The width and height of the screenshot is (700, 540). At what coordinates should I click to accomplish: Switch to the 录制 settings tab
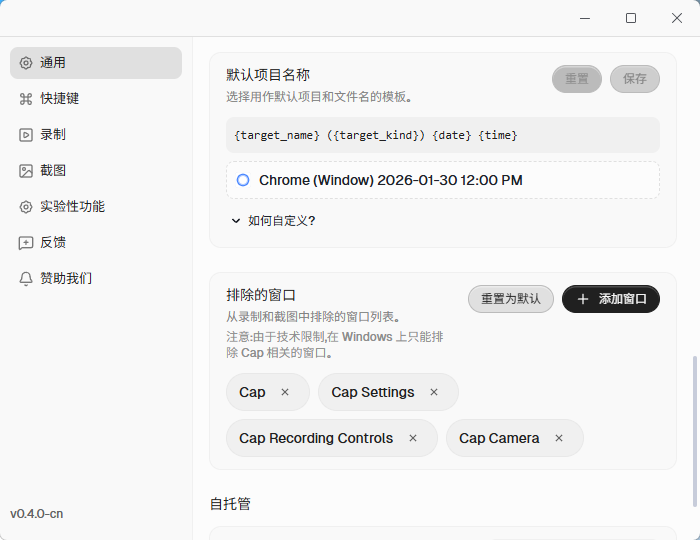(53, 135)
